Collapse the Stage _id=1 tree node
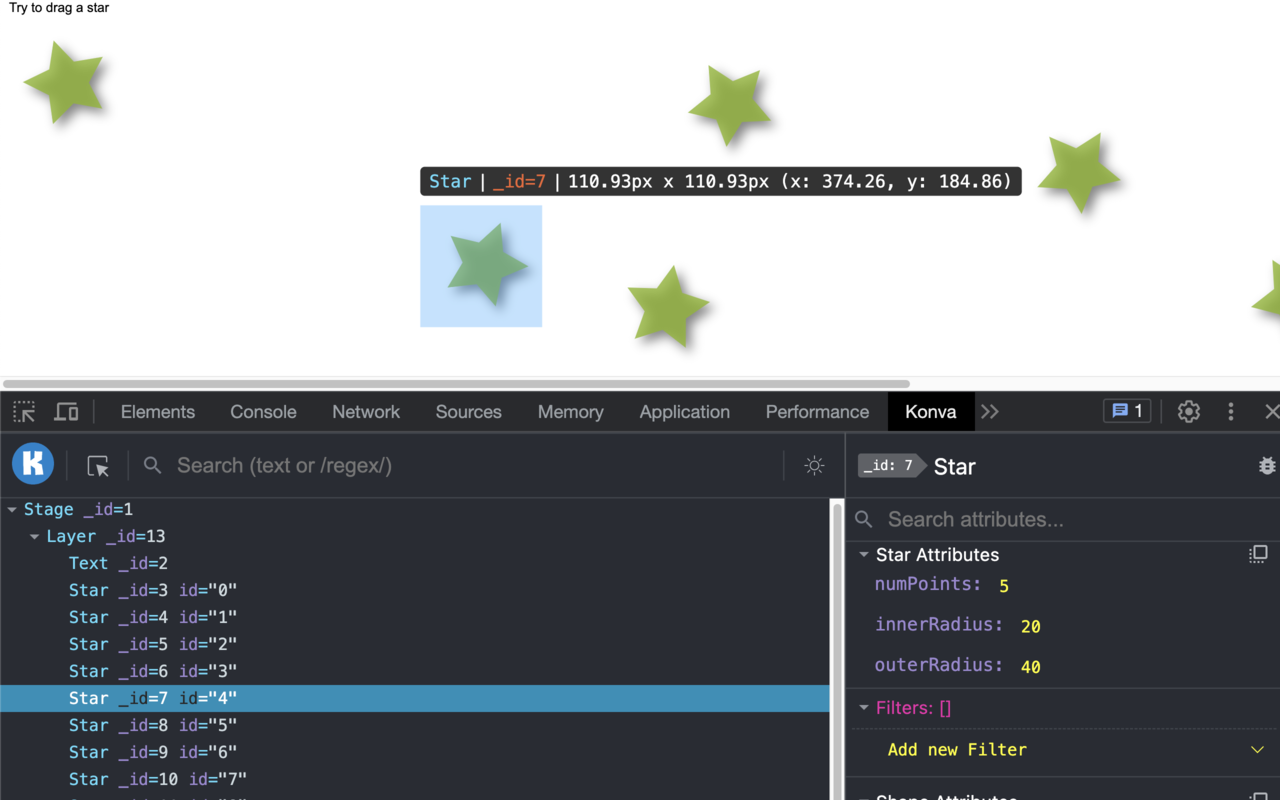Image resolution: width=1280 pixels, height=800 pixels. click(11, 509)
